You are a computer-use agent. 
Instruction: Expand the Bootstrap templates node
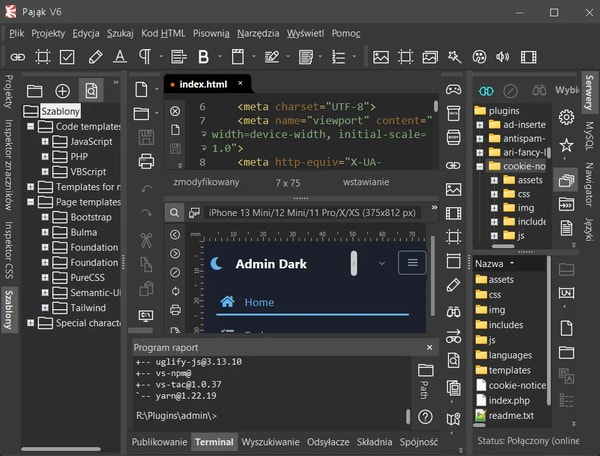tap(45, 217)
